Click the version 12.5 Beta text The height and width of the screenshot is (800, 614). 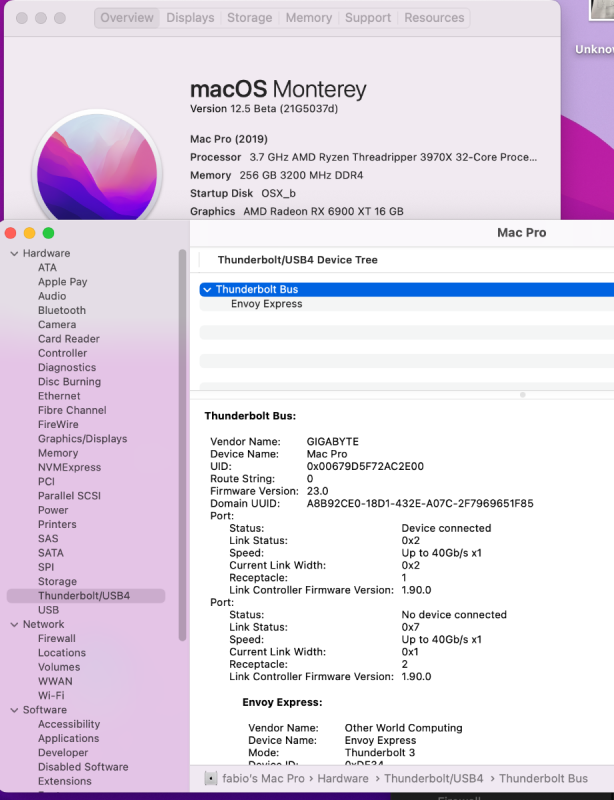pos(264,109)
